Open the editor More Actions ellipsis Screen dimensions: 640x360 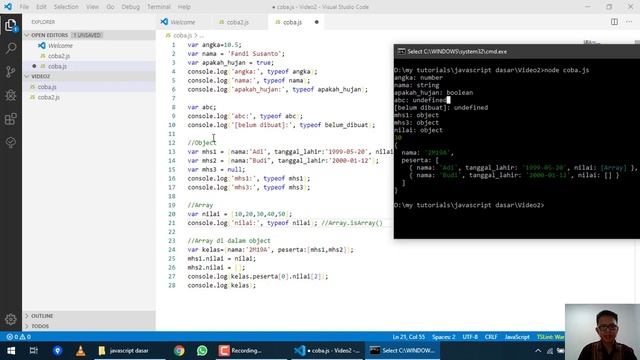click(x=629, y=22)
